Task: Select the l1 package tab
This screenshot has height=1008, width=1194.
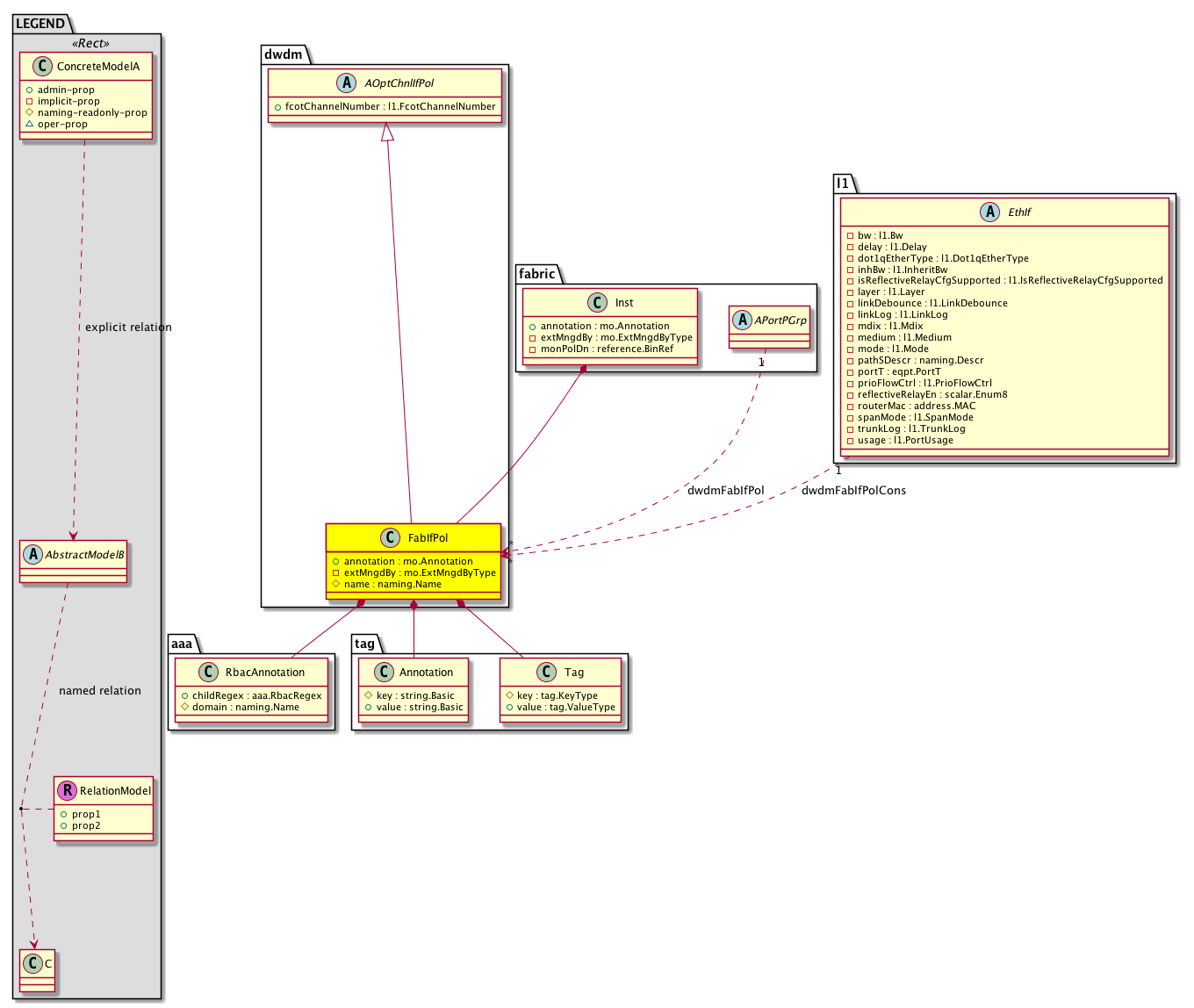Action: point(842,184)
